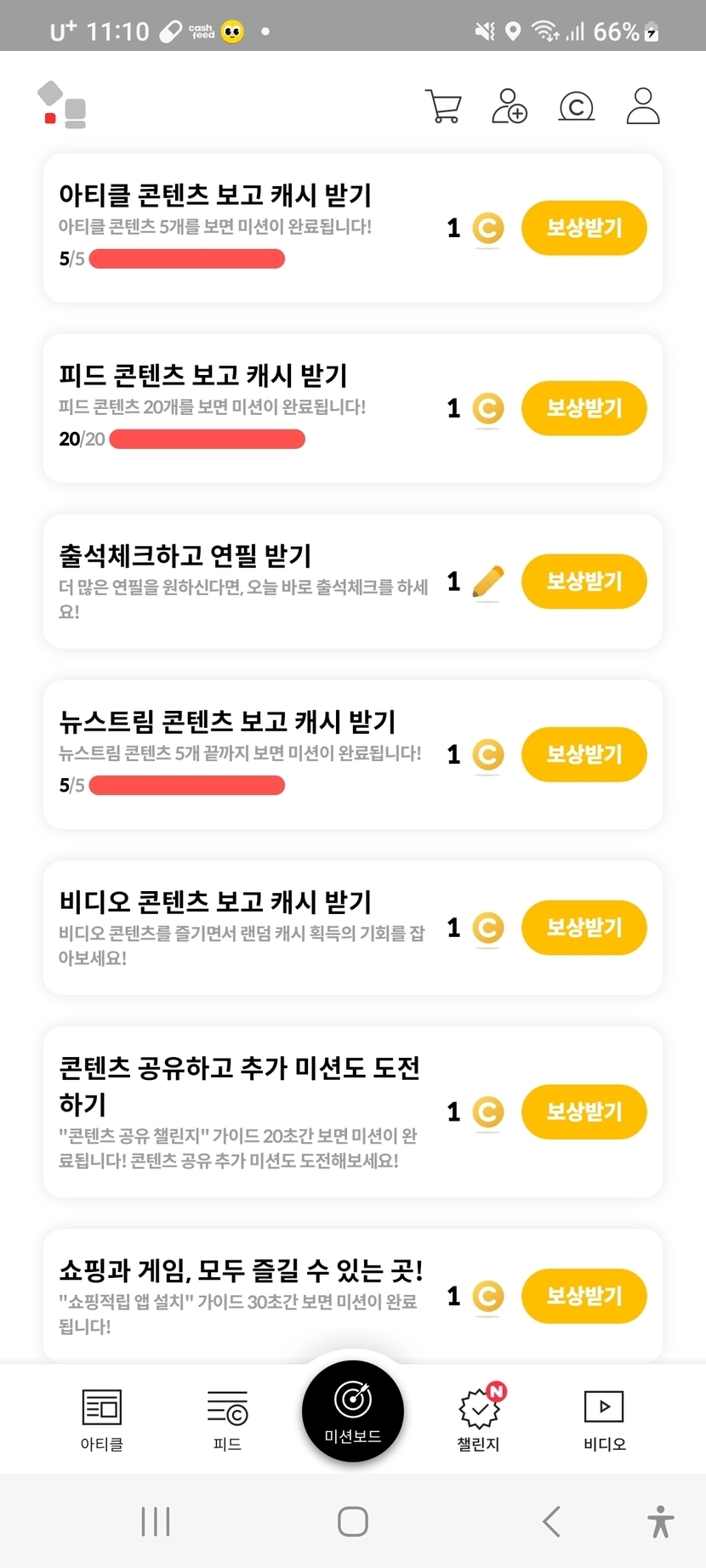Tap the app logo in header

point(62,105)
